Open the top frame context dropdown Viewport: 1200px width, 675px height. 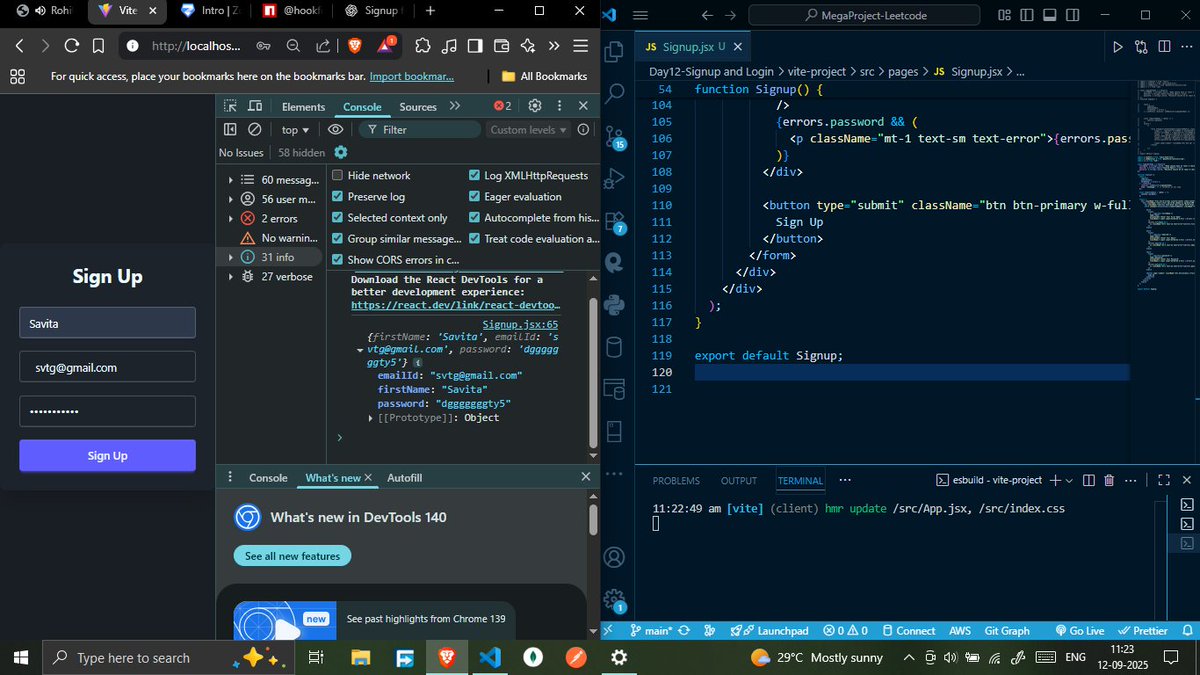(293, 130)
